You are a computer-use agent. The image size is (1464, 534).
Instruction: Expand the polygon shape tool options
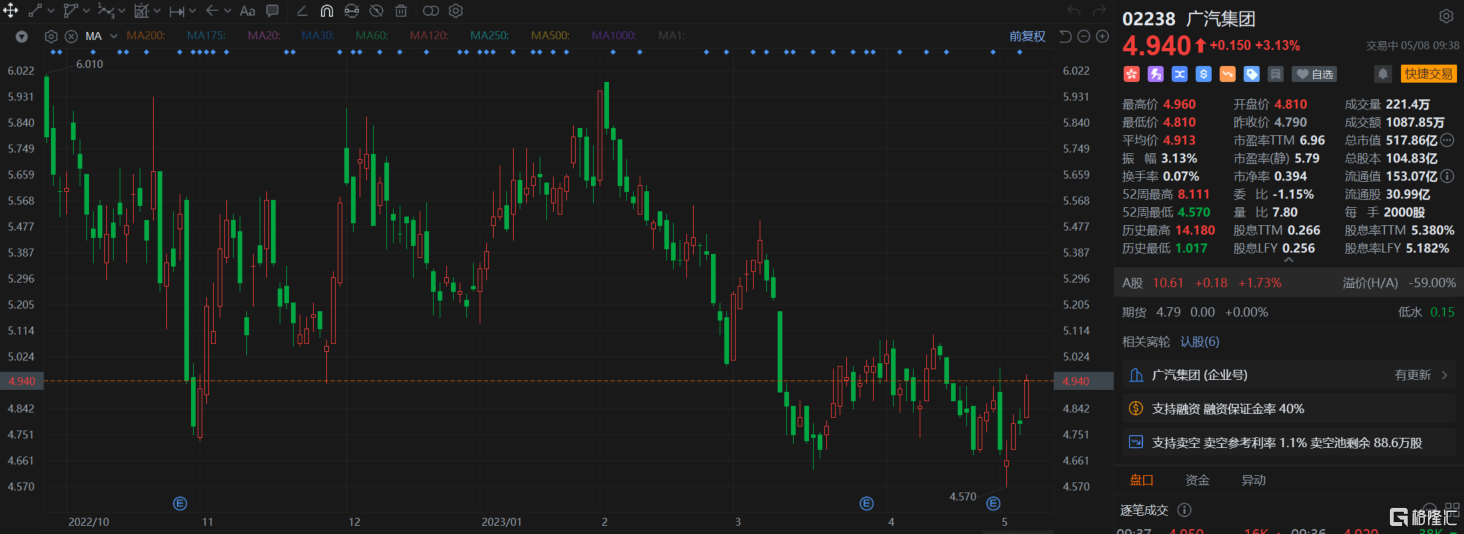click(x=86, y=12)
